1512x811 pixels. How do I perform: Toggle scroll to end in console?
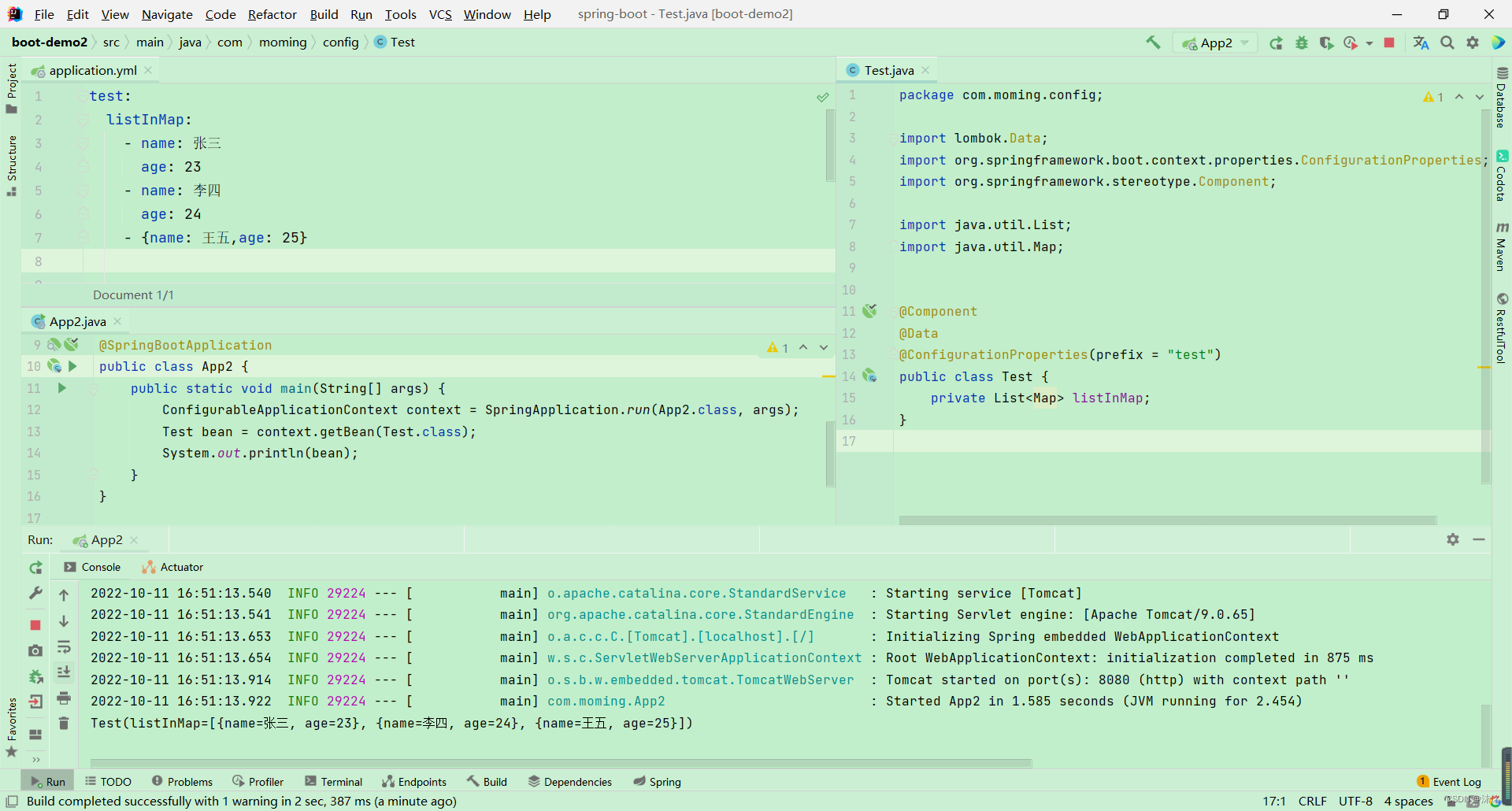[x=65, y=672]
